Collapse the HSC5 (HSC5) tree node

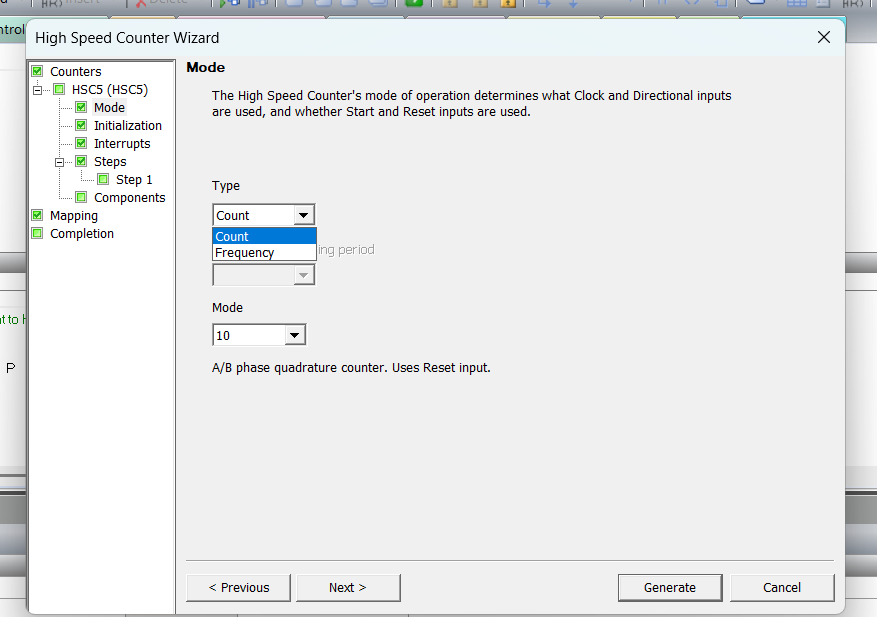point(38,90)
